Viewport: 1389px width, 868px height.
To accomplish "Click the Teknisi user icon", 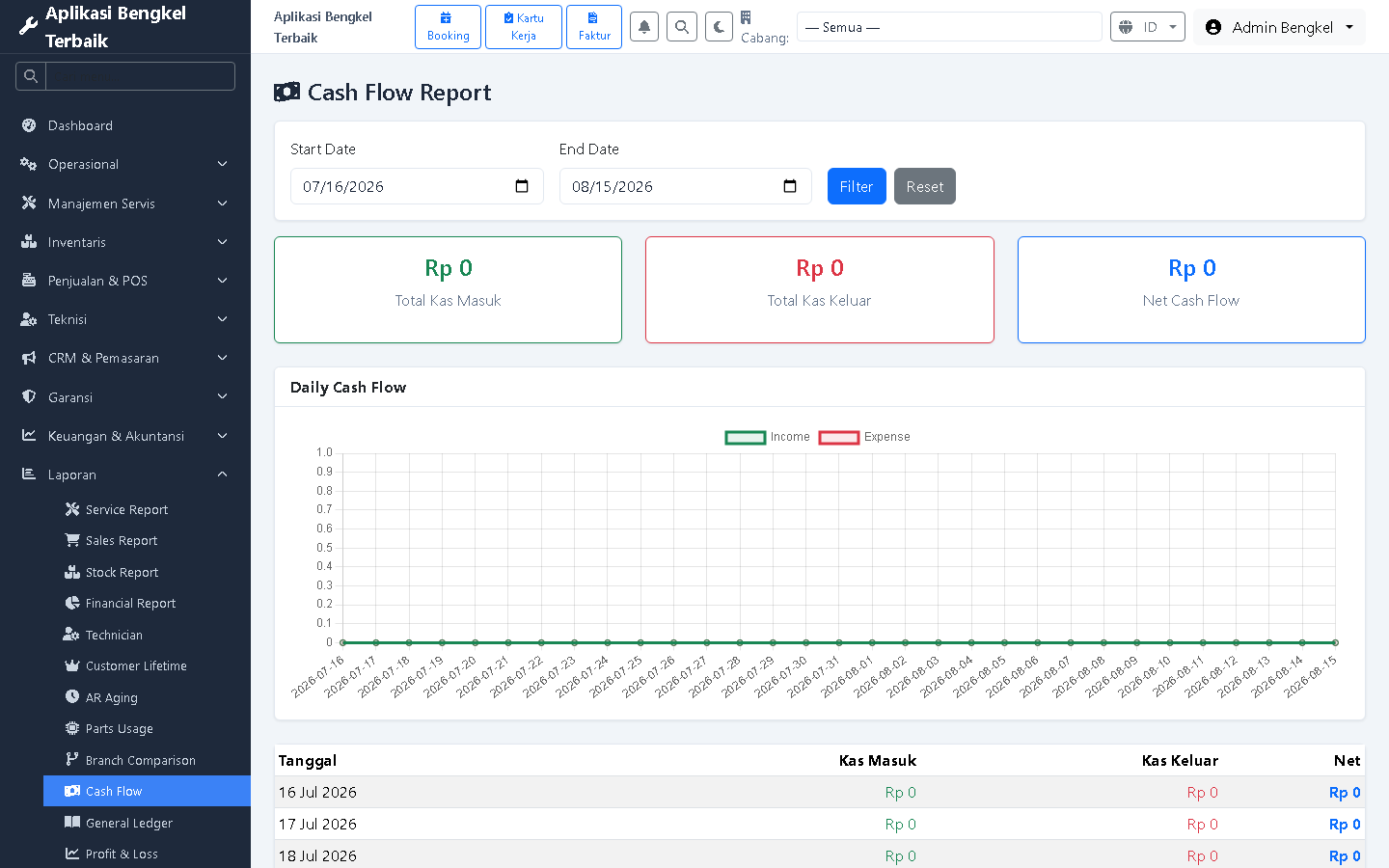I will coord(29,319).
